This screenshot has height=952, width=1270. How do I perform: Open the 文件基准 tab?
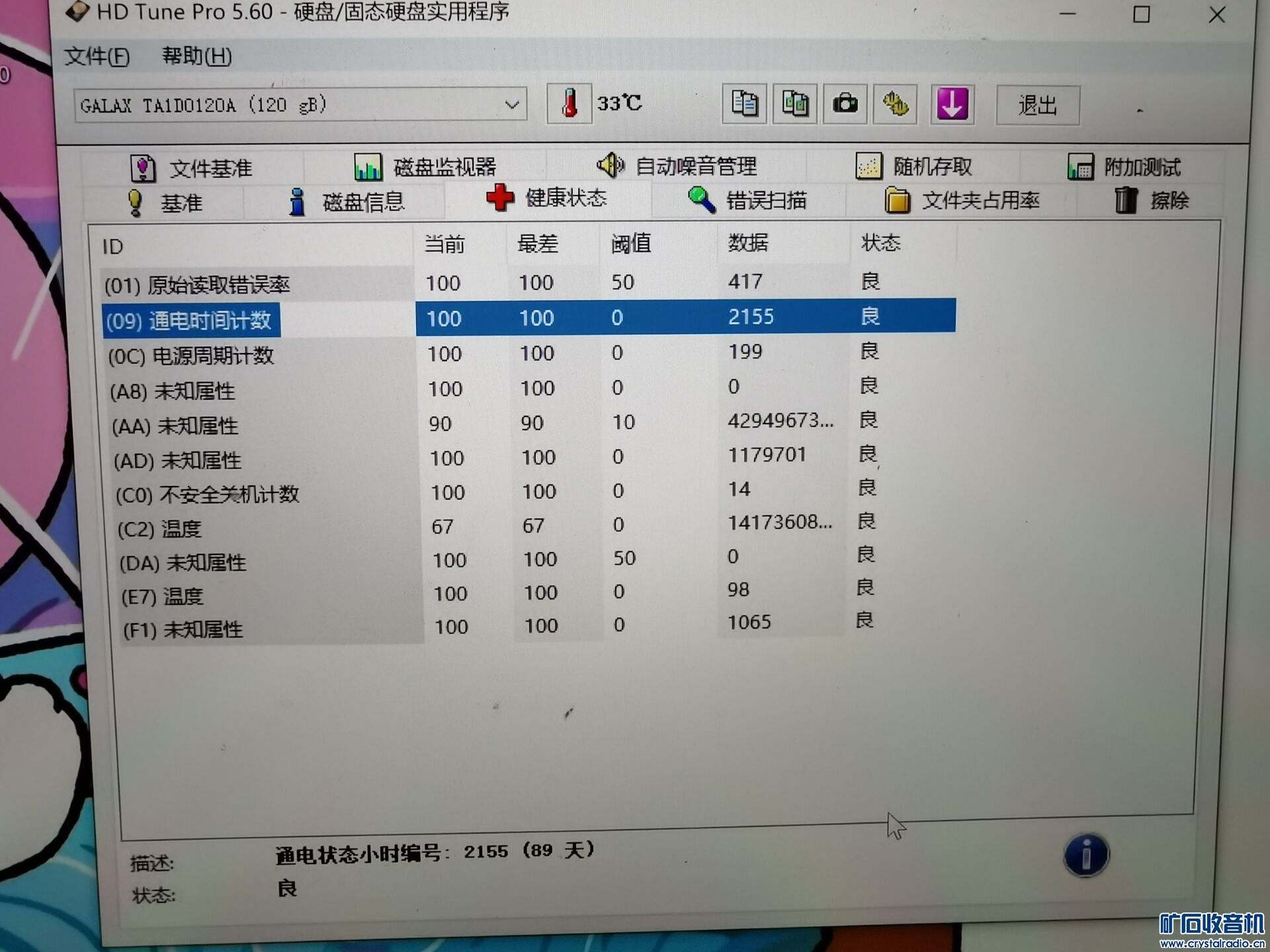191,168
